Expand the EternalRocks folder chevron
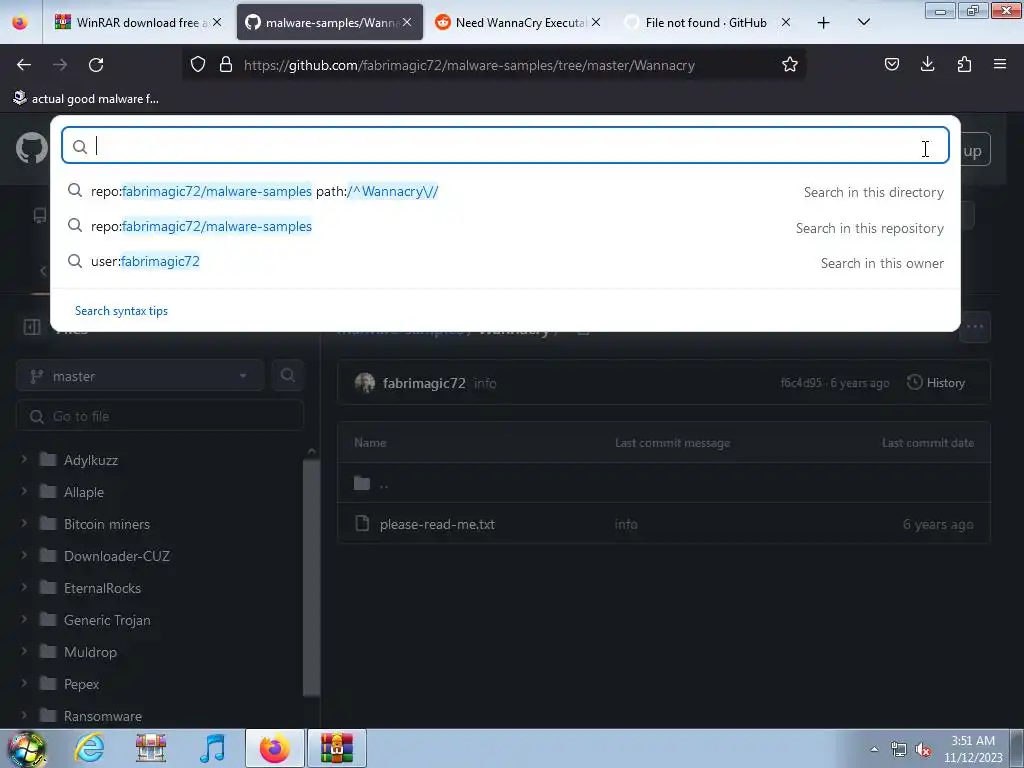 [x=24, y=587]
